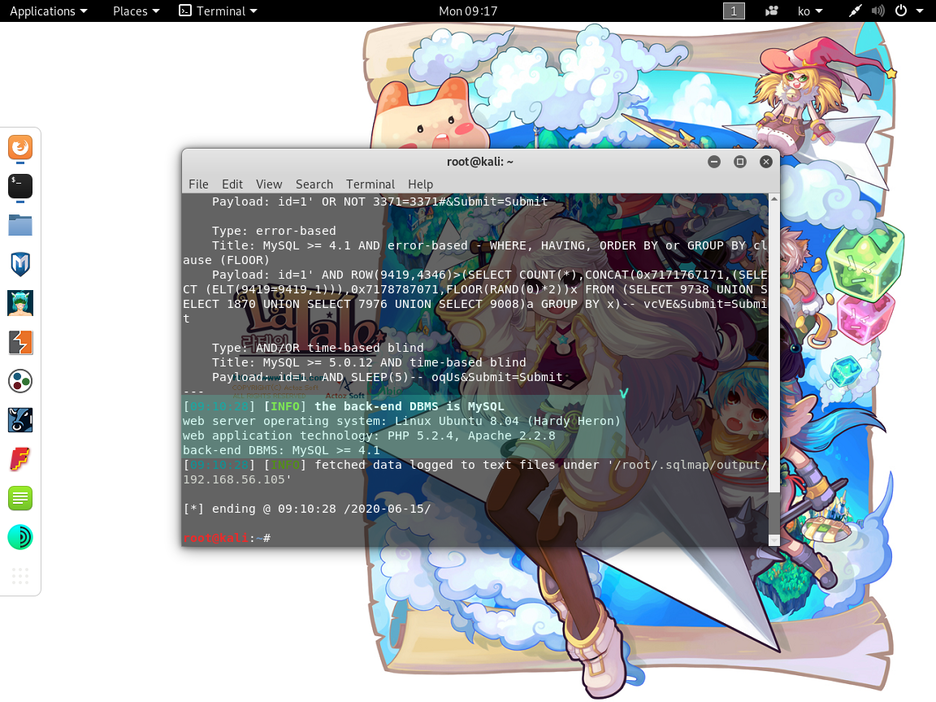The width and height of the screenshot is (936, 702).
Task: Open the Terminal dock icon
Action: [20, 186]
